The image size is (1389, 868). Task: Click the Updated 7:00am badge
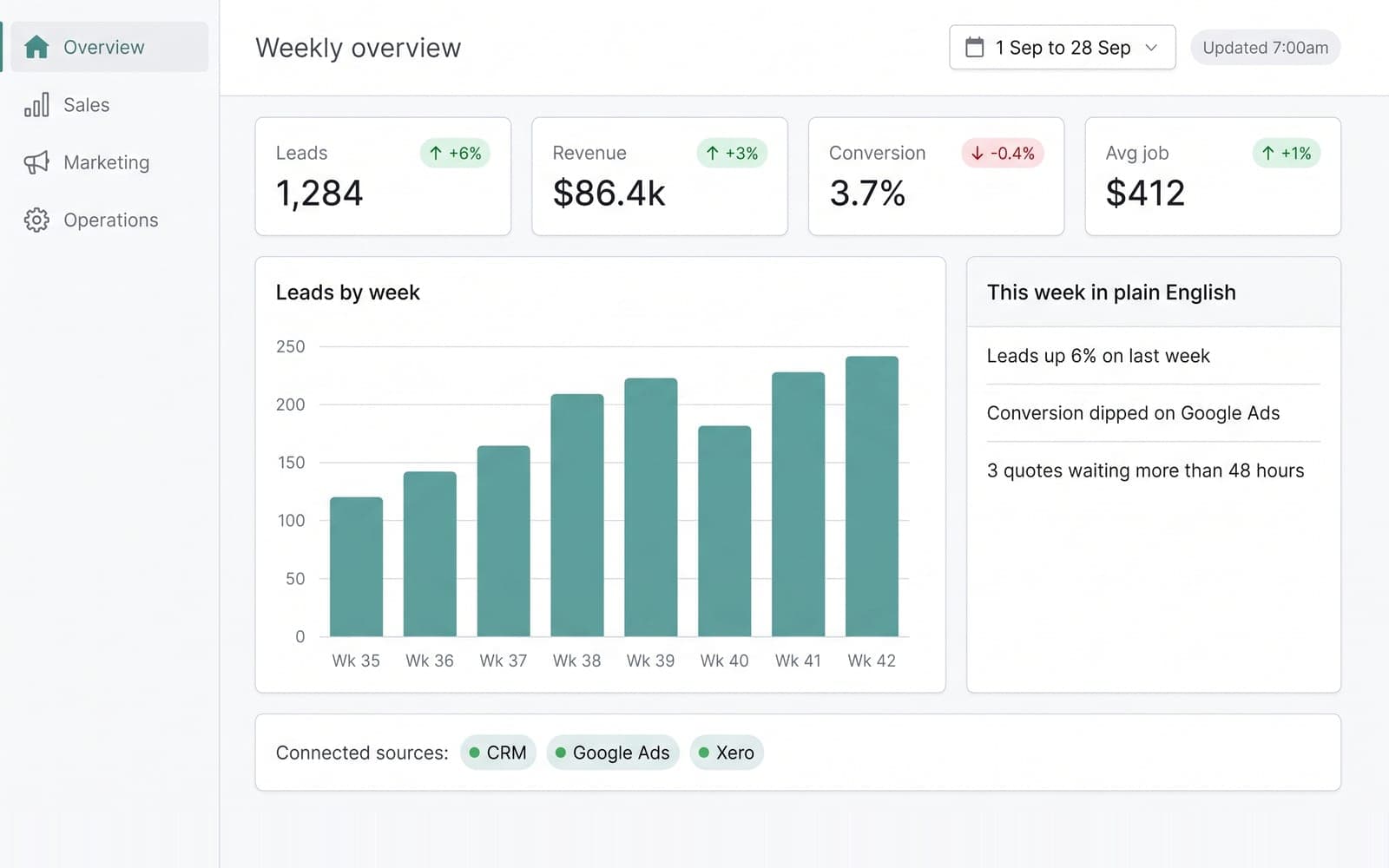pos(1265,48)
